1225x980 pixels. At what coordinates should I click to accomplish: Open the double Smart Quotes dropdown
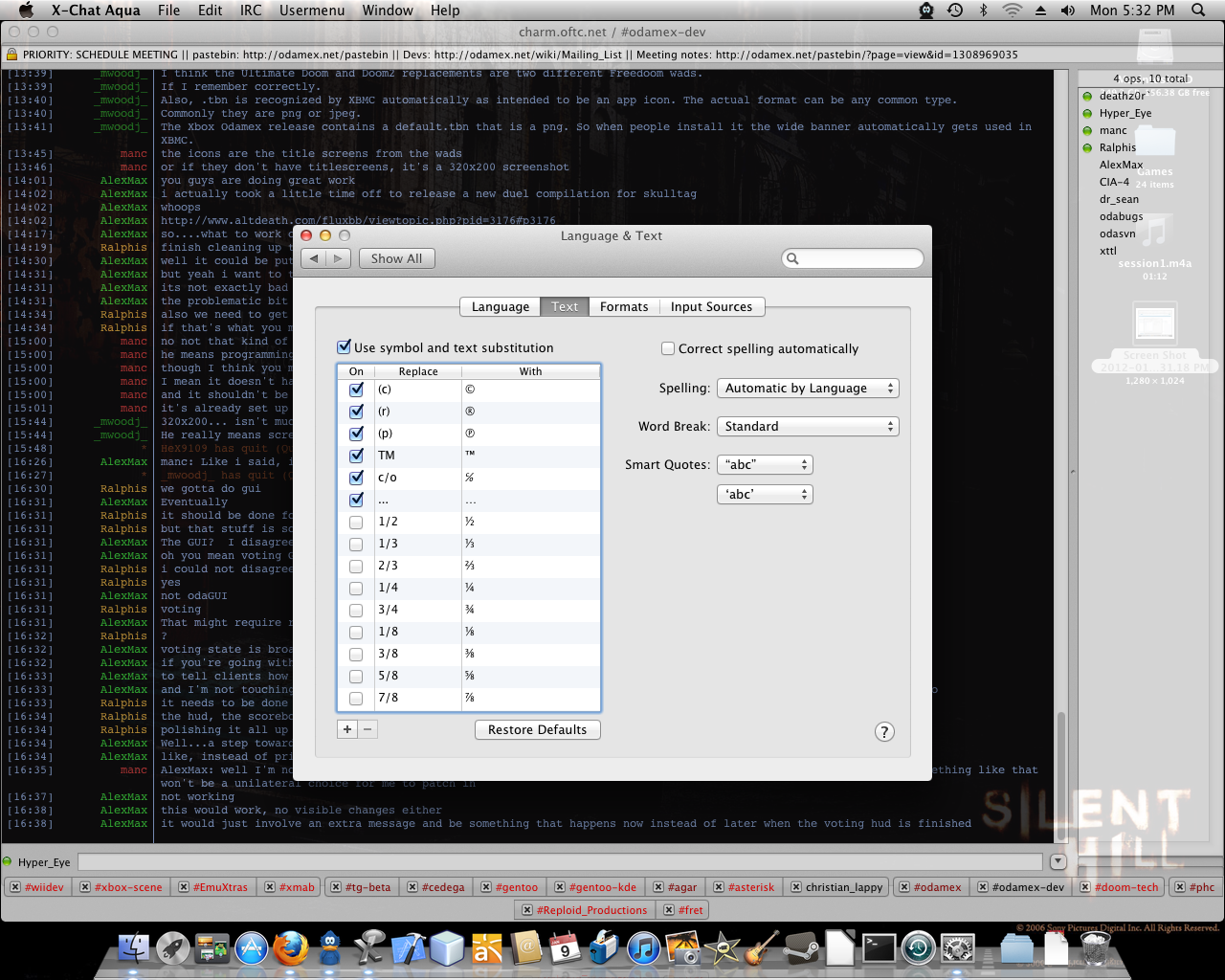765,465
